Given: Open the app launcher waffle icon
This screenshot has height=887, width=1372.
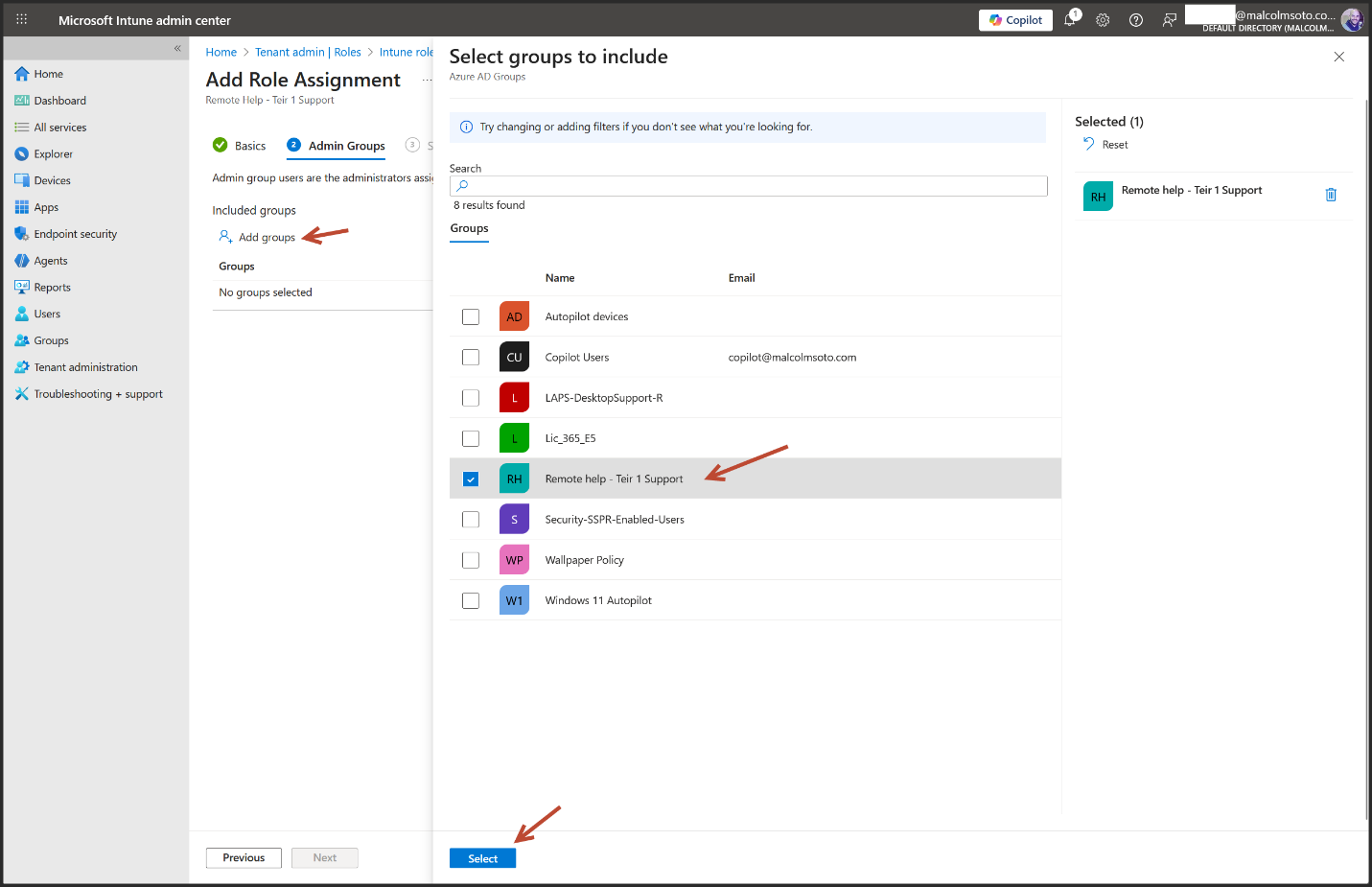Looking at the screenshot, I should (22, 20).
